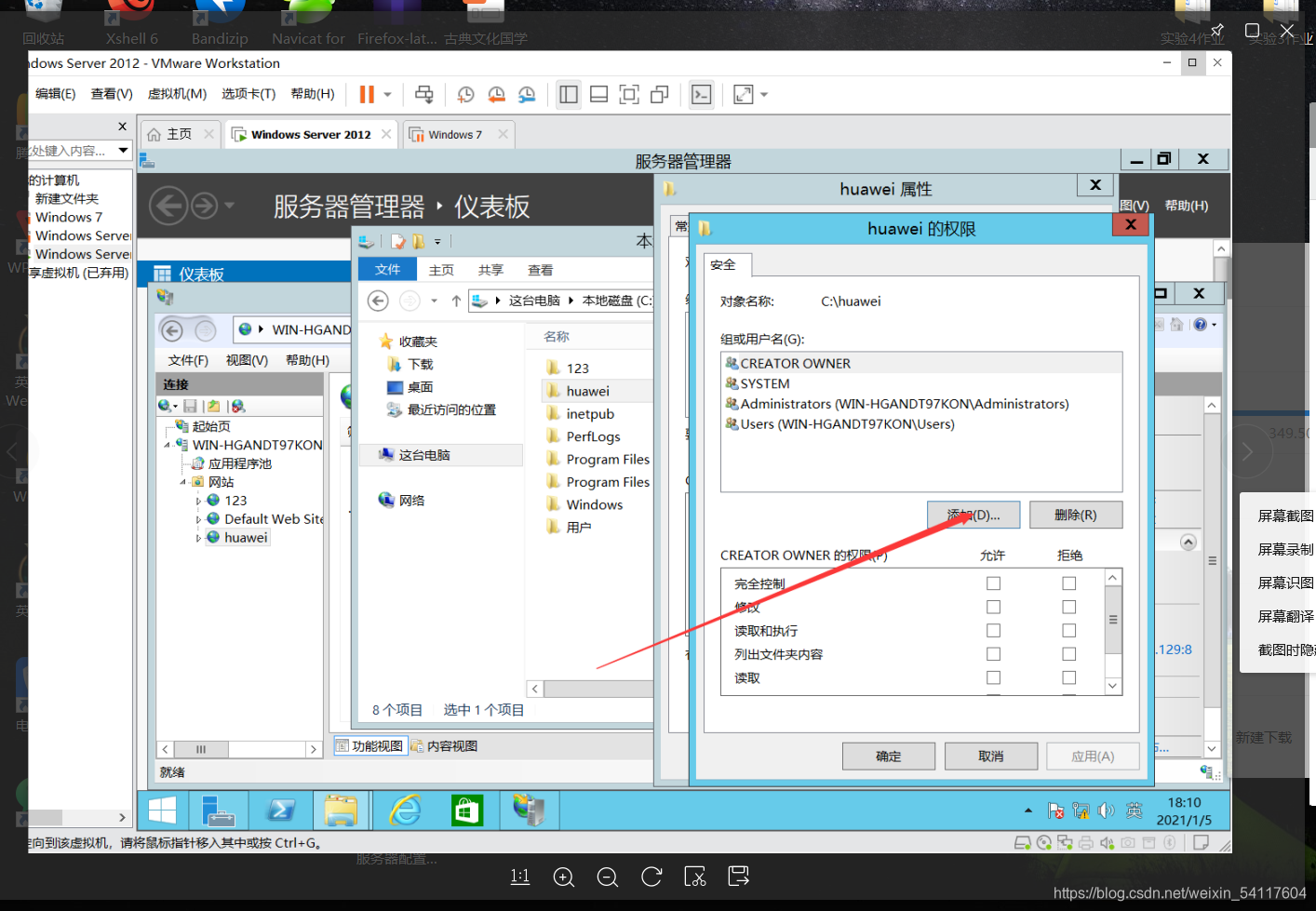The height and width of the screenshot is (911, 1316).
Task: Allow Read (读取) permission checkbox
Action: [x=993, y=677]
